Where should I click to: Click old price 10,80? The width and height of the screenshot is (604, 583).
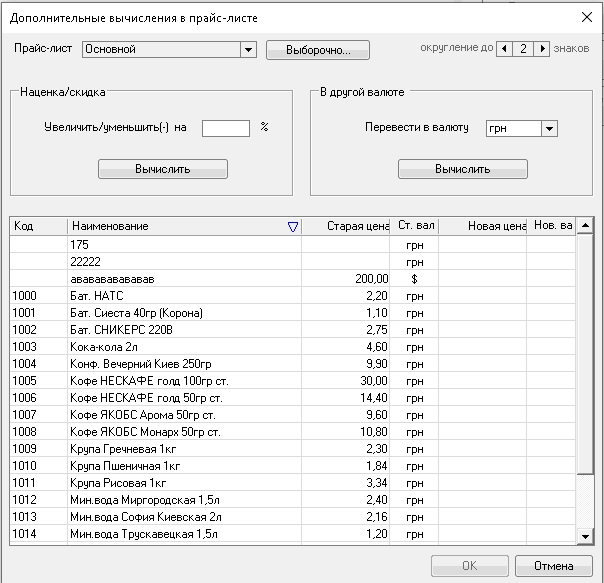346,432
